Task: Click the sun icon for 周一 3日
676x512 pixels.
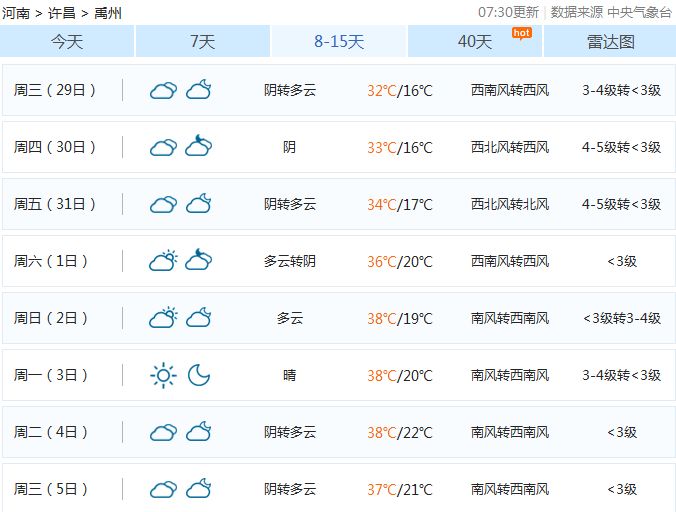Action: click(163, 375)
